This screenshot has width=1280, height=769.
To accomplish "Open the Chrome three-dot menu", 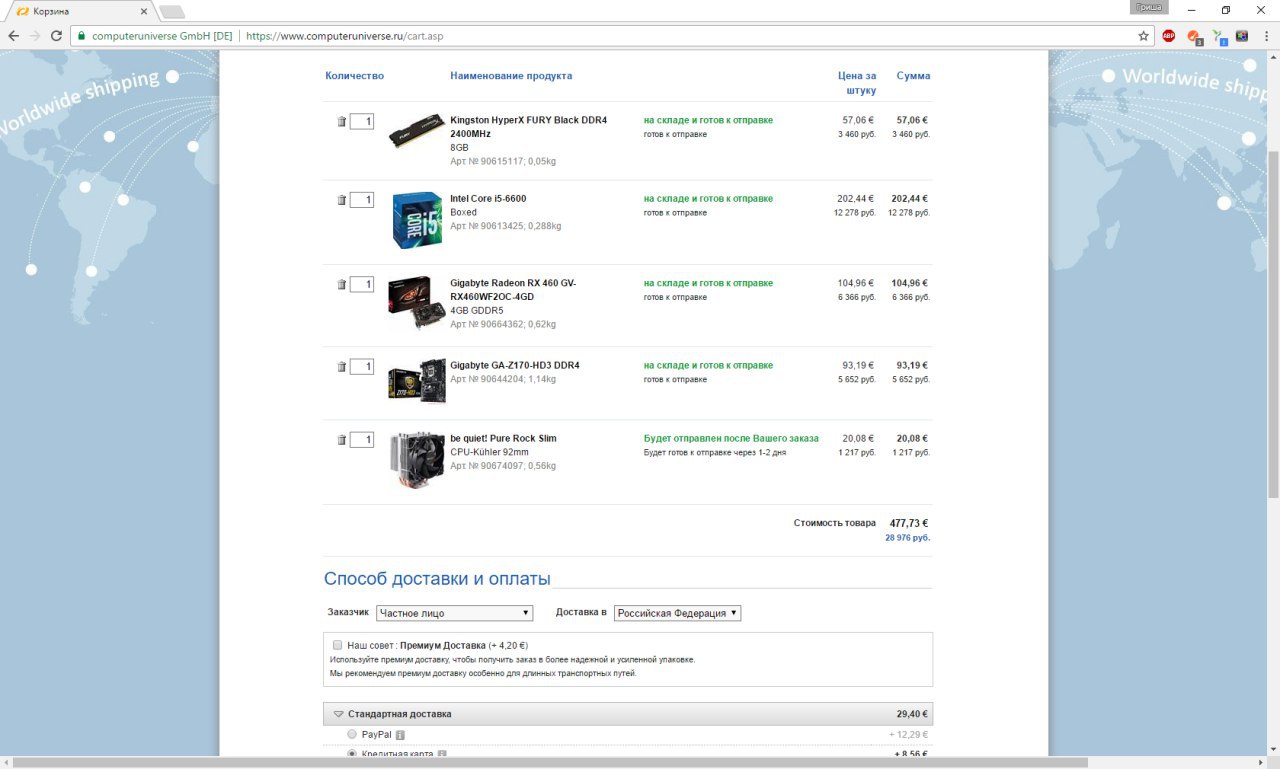I will (1266, 36).
